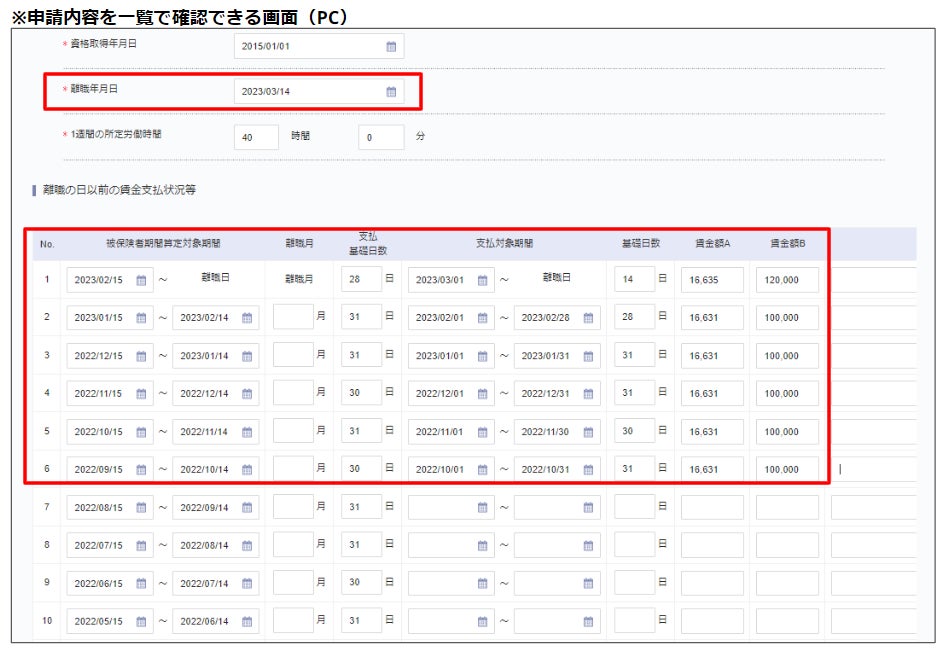Open calendar icon beside 2022/11/14 in row 5

coord(247,432)
